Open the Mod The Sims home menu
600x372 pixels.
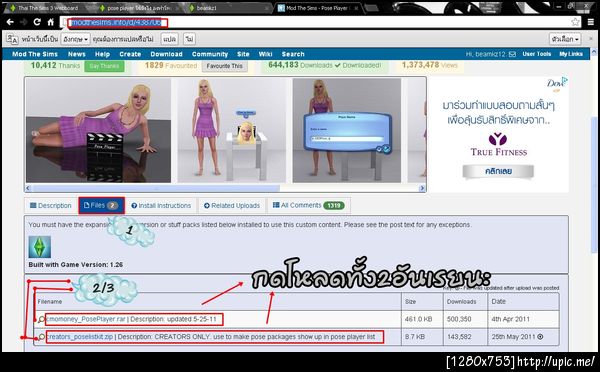pyautogui.click(x=35, y=54)
